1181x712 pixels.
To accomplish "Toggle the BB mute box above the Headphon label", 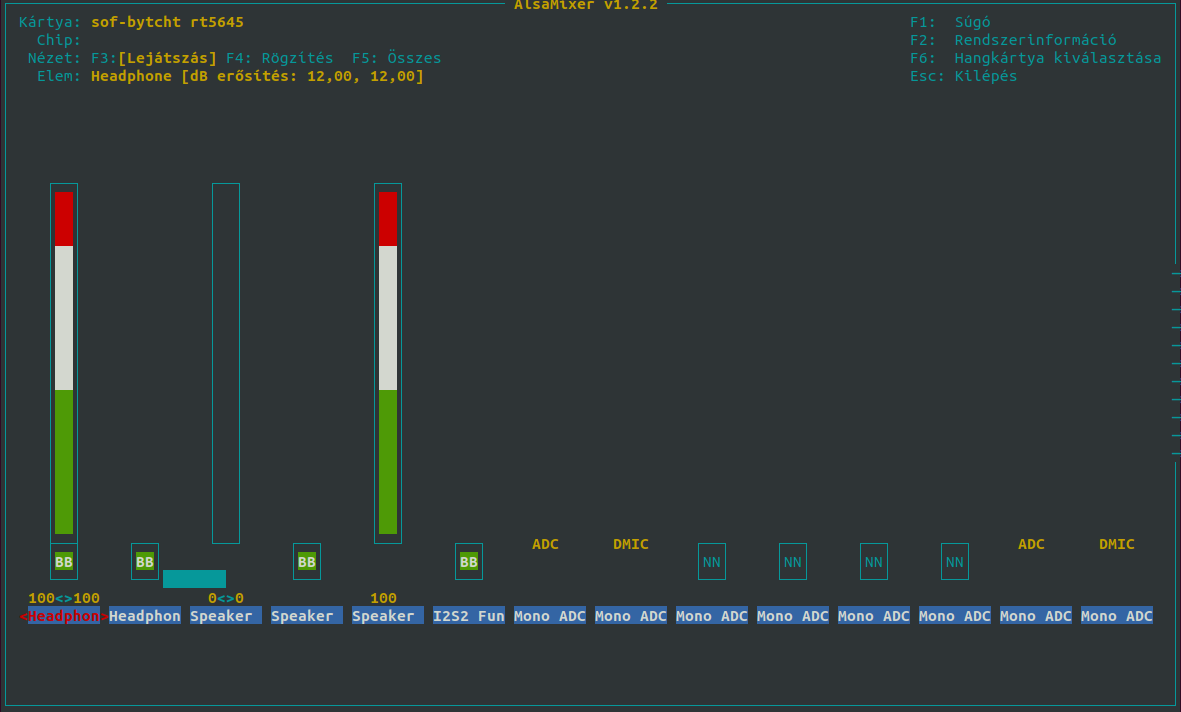I will pyautogui.click(x=145, y=561).
